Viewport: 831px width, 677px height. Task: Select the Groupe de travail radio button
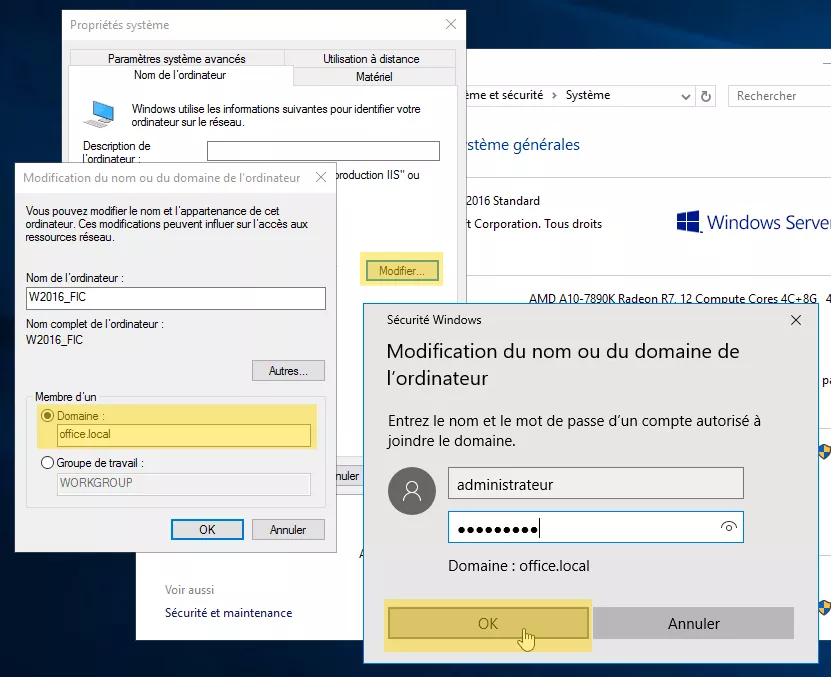47,463
